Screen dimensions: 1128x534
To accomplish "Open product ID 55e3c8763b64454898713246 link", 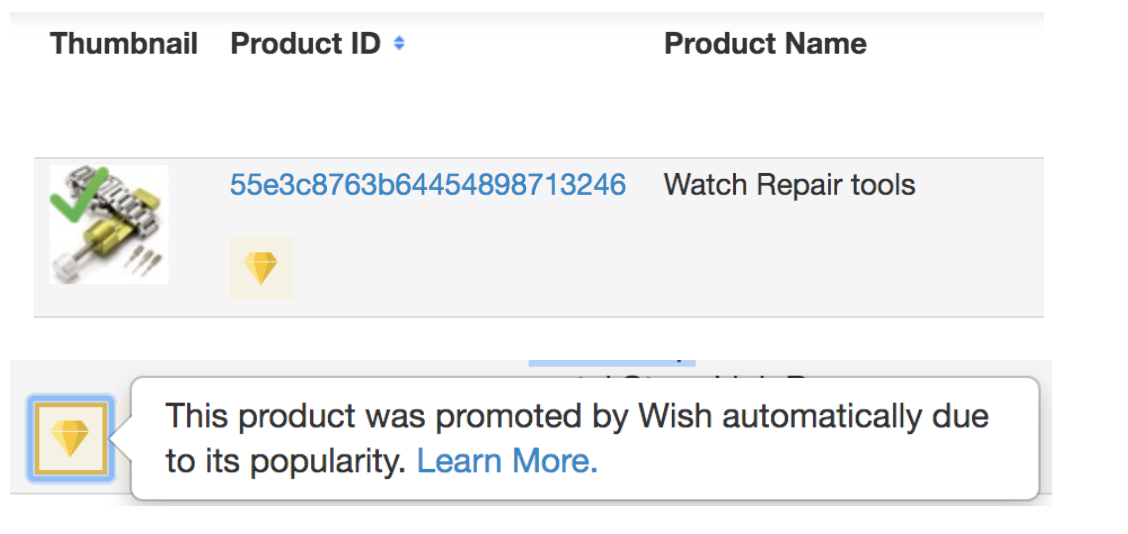I will 428,185.
